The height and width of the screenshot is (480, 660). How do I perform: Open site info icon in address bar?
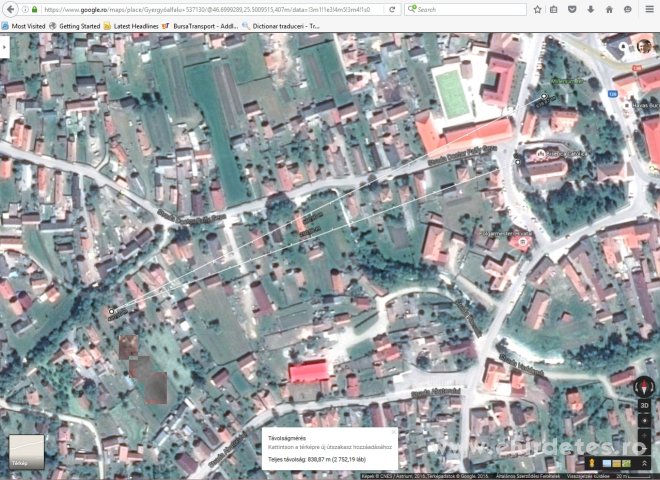coord(25,9)
